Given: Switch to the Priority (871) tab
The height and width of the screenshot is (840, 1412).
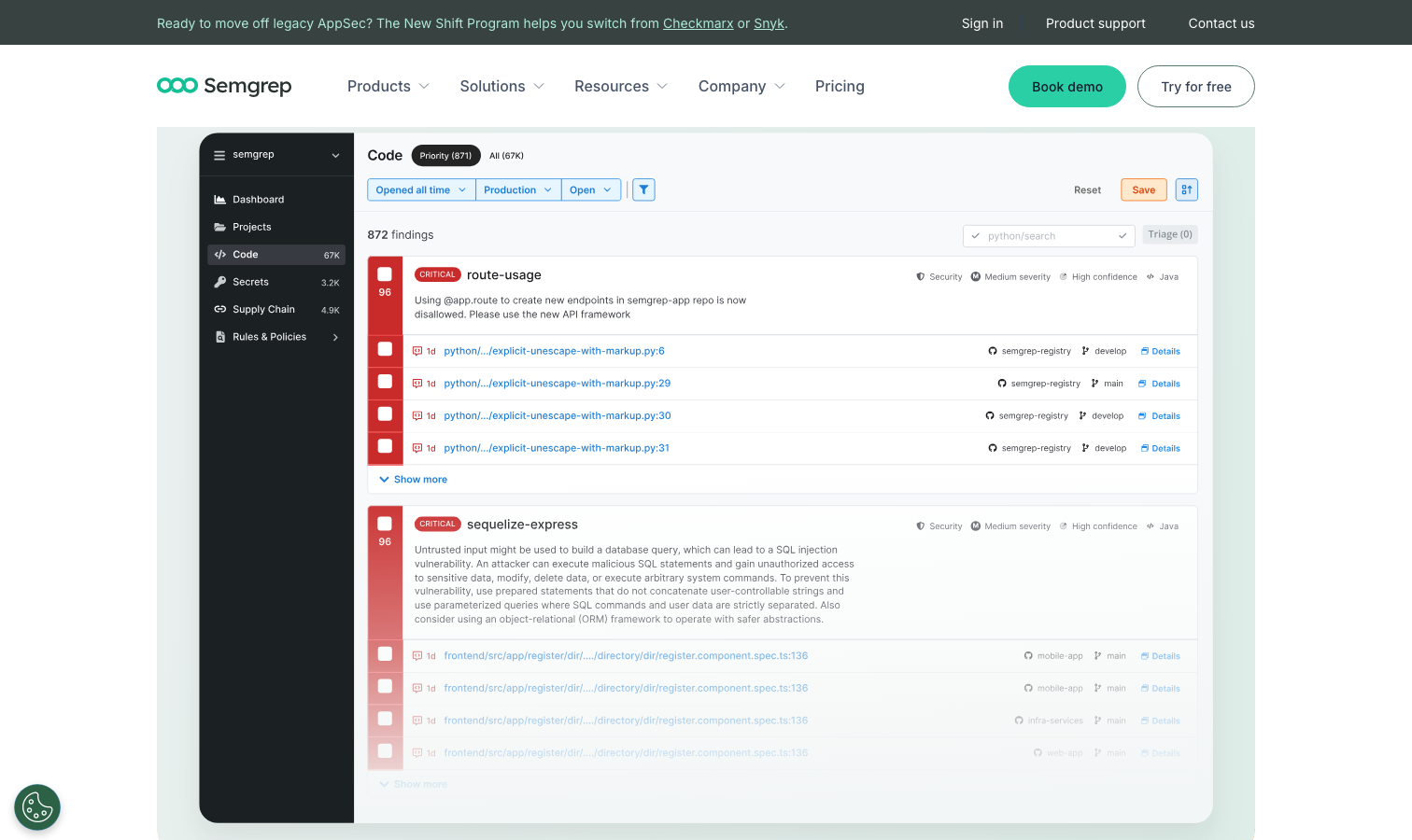Looking at the screenshot, I should point(445,156).
